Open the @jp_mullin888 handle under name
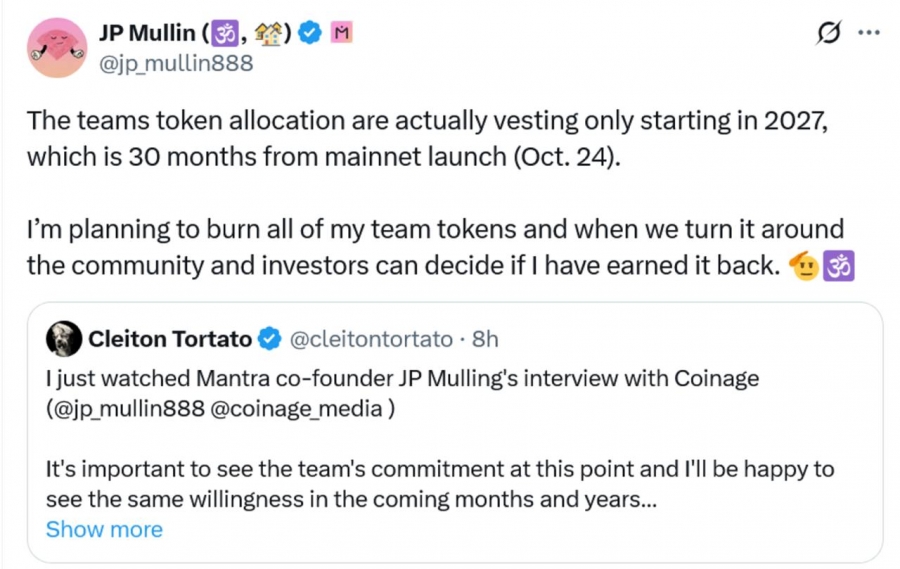Screen dimensions: 900x569 (176, 63)
